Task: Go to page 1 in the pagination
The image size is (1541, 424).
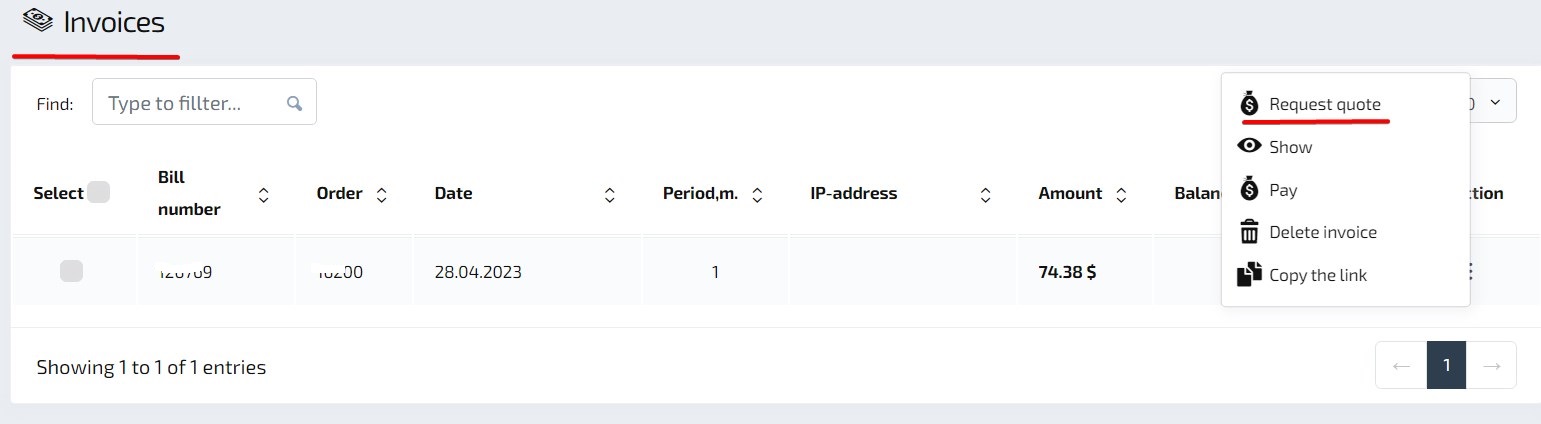Action: (x=1446, y=365)
